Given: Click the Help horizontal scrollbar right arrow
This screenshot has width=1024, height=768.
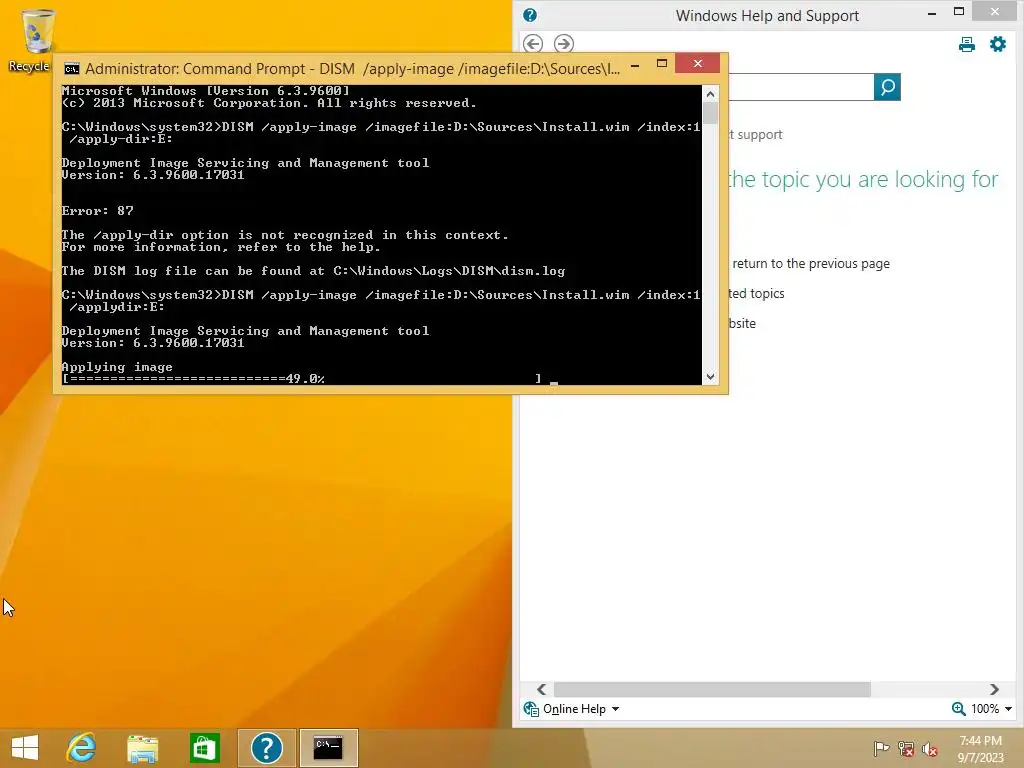Looking at the screenshot, I should 994,689.
